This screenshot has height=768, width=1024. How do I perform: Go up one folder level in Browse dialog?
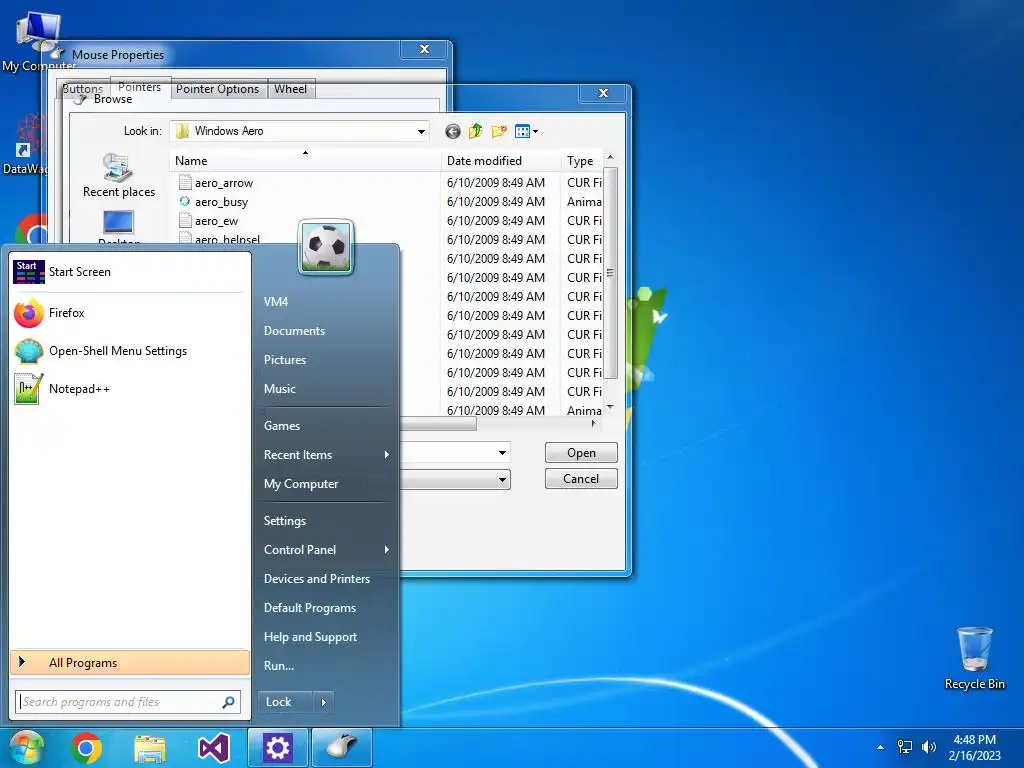point(475,131)
